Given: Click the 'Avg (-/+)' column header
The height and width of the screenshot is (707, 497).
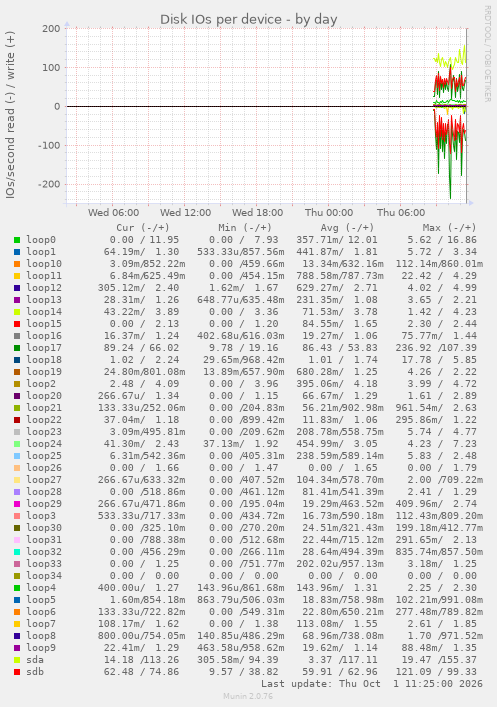Looking at the screenshot, I should [x=347, y=228].
